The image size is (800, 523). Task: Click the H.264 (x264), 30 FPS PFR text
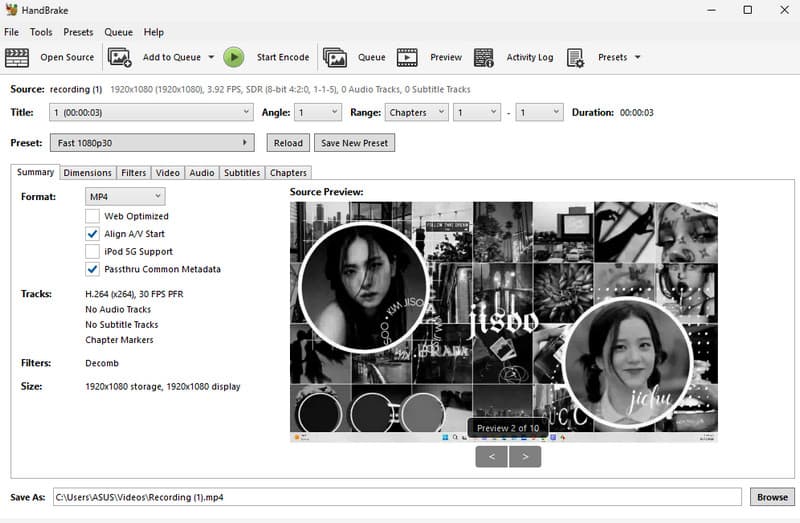(x=134, y=294)
